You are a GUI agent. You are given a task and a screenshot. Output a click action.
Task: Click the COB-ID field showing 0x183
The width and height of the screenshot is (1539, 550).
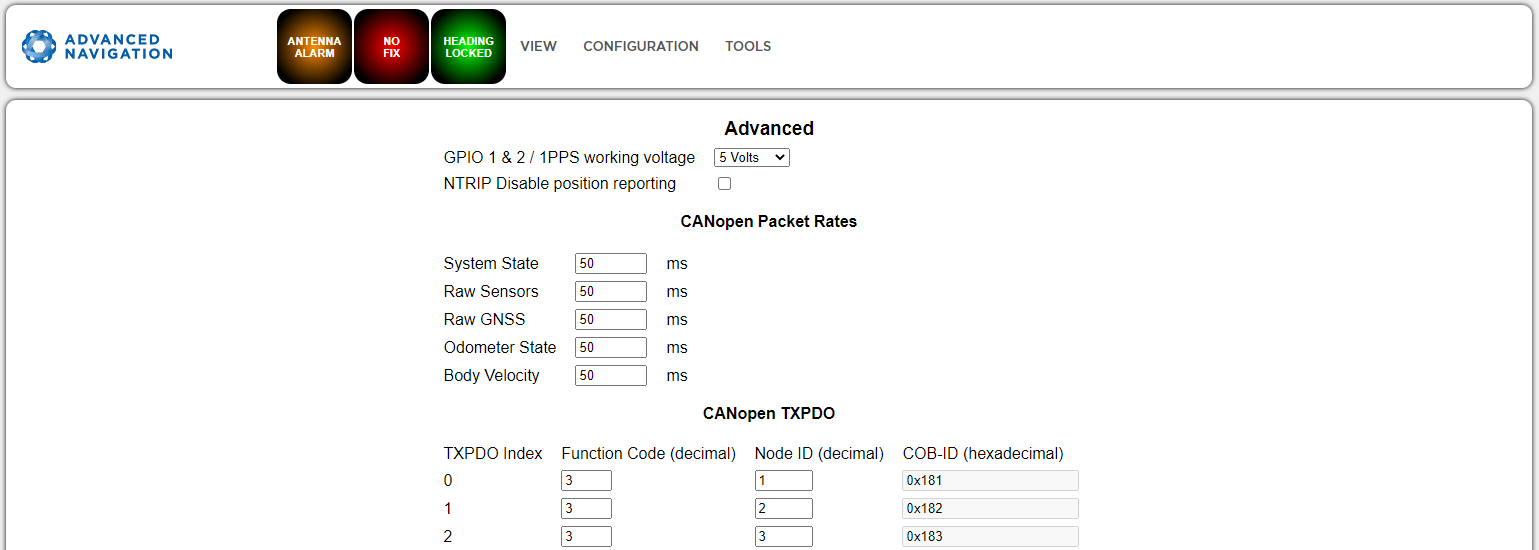(x=990, y=537)
